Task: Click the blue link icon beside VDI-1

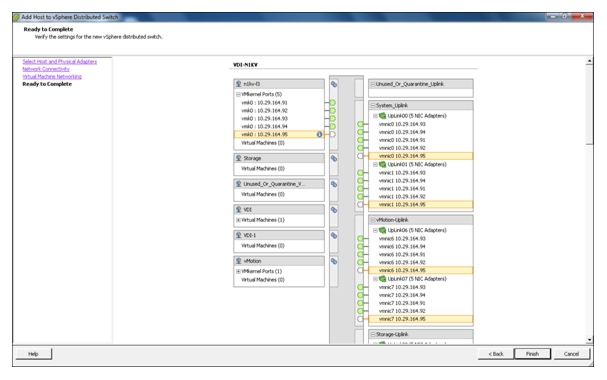Action: coord(334,235)
